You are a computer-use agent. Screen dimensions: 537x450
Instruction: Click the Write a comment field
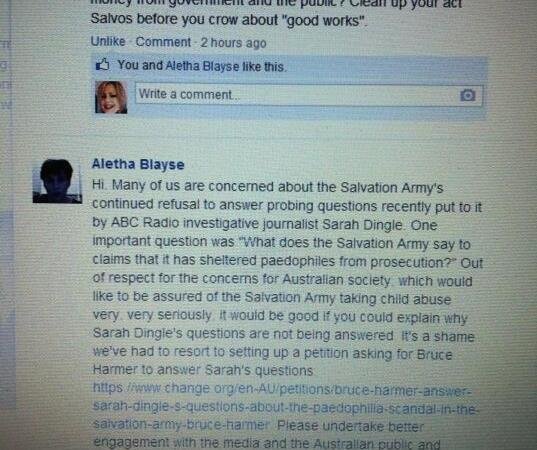(309, 95)
